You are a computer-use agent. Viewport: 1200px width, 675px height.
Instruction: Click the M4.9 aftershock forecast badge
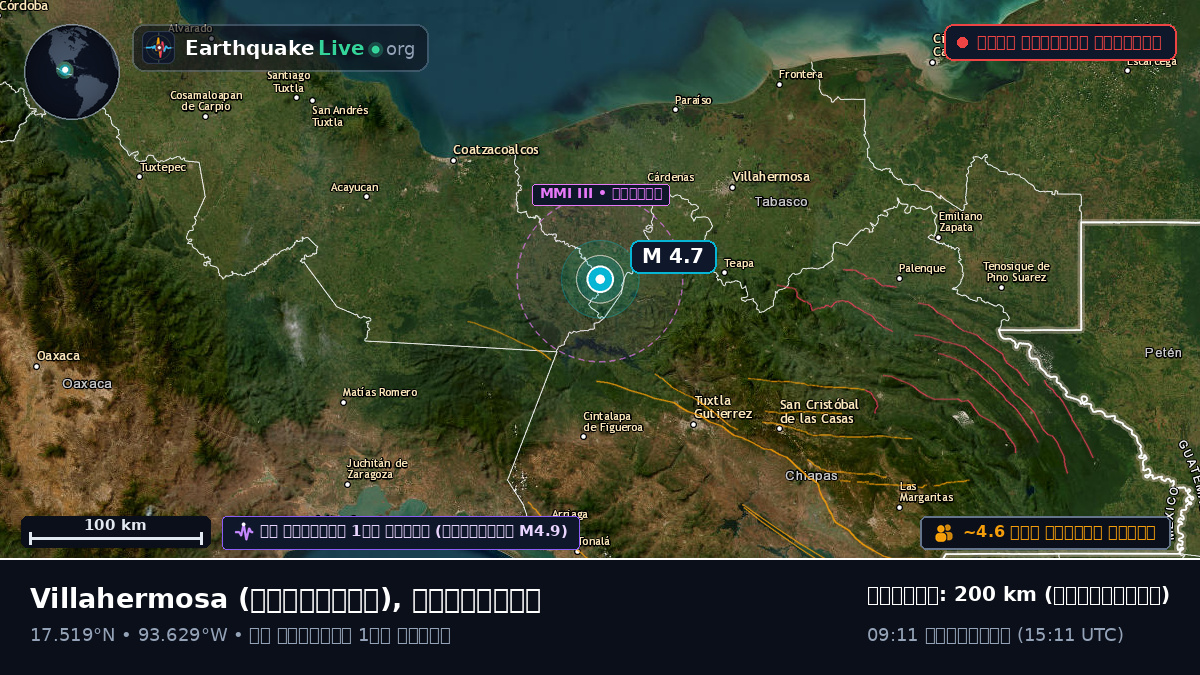[x=401, y=532]
